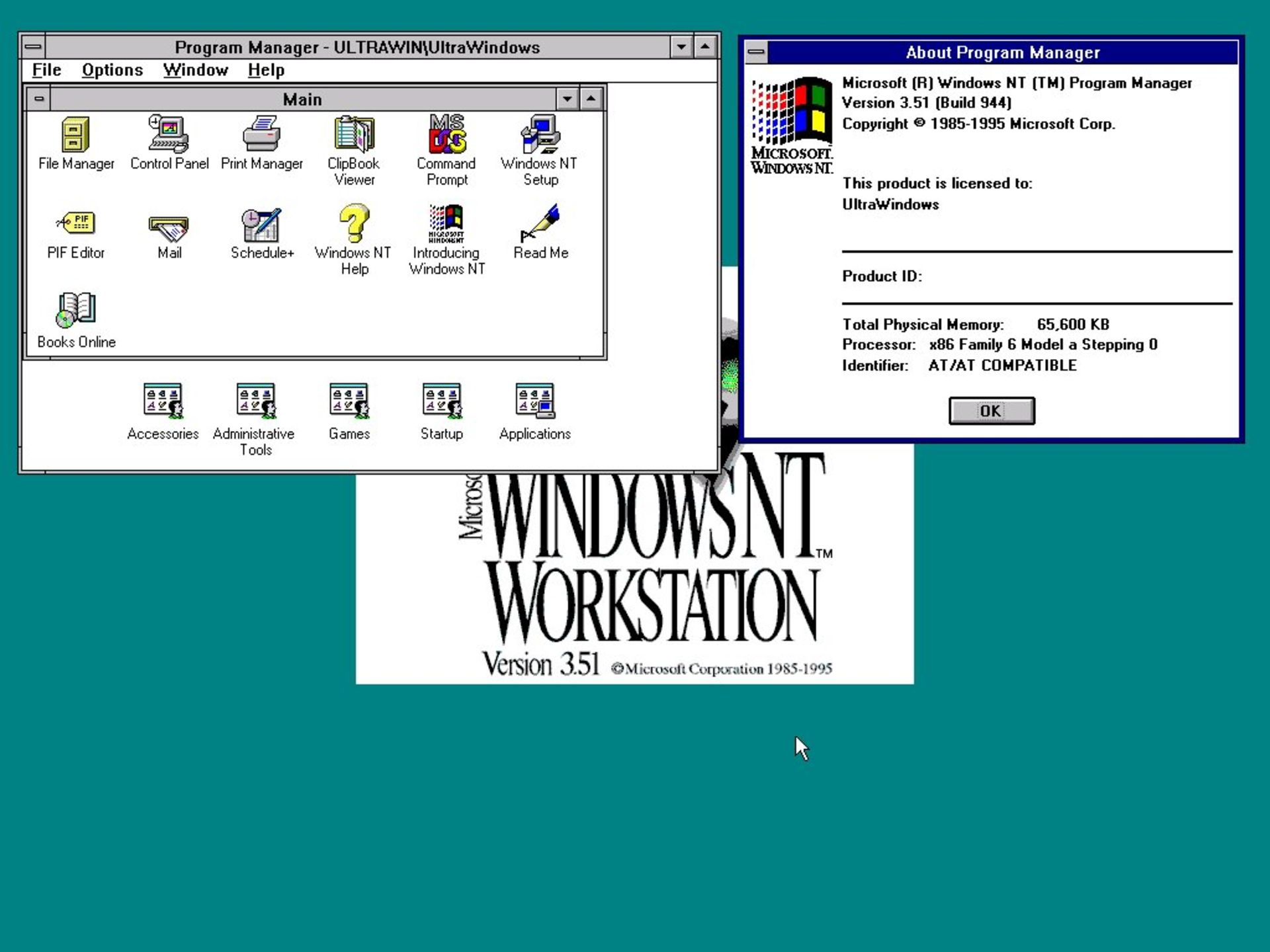Viewport: 1270px width, 952px height.
Task: Open the Options menu
Action: (112, 69)
